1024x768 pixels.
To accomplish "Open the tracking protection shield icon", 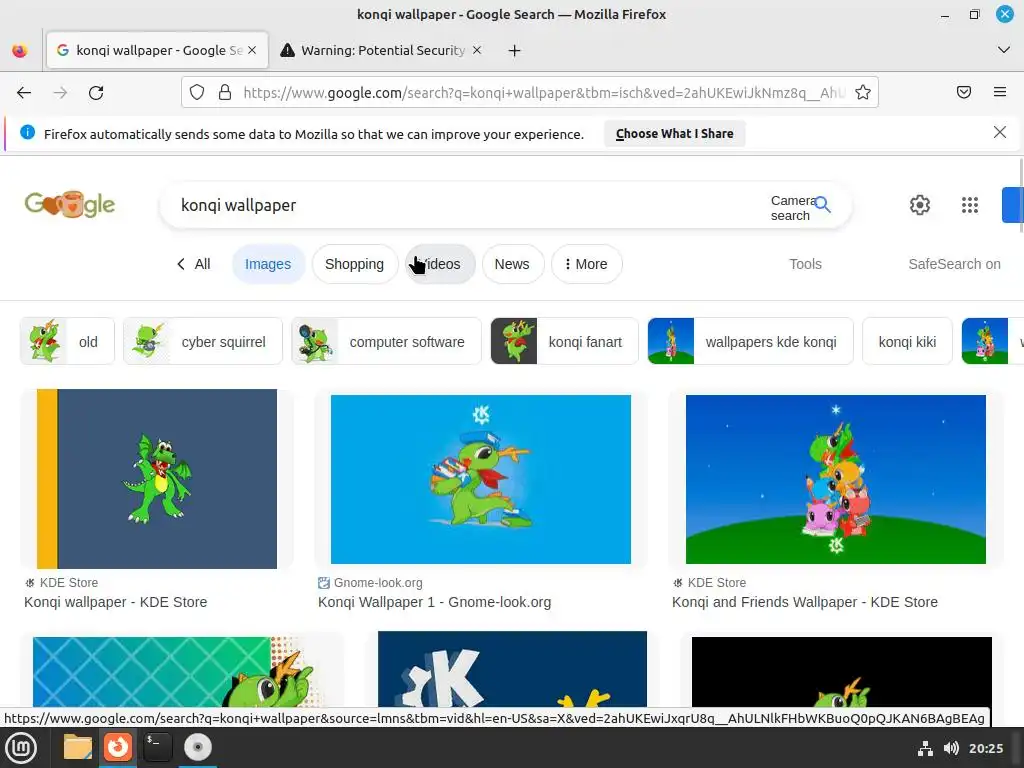I will (197, 93).
